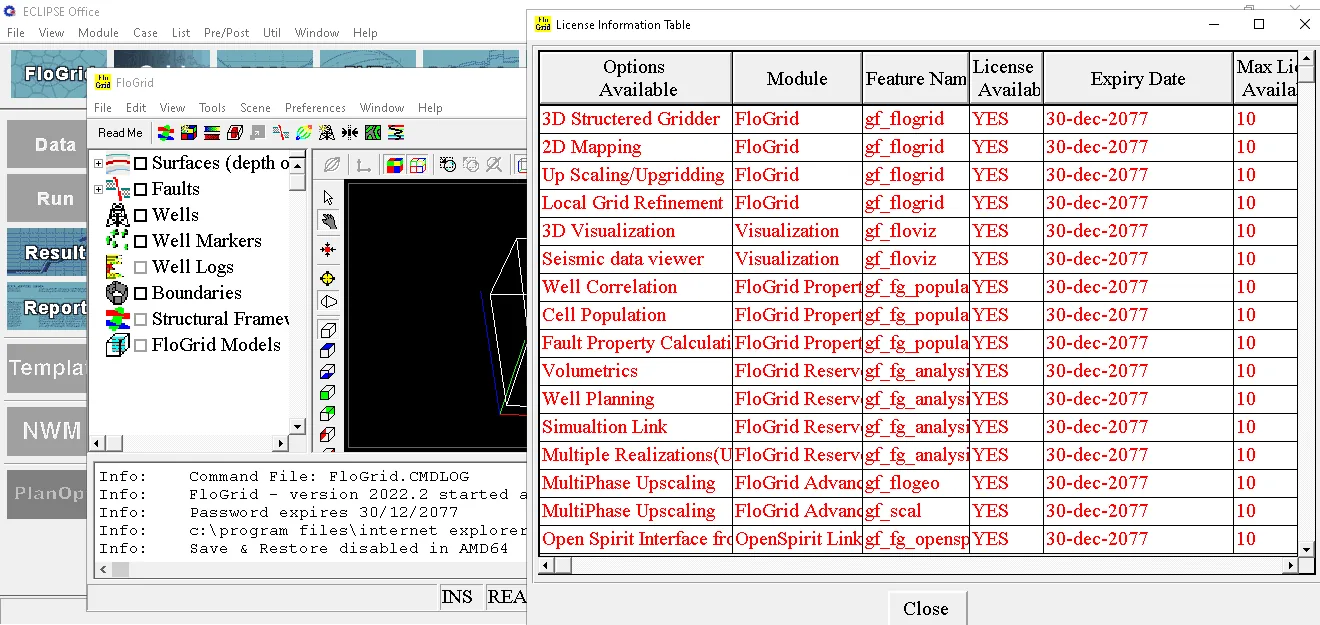Open the Boundaries ring icon
The height and width of the screenshot is (625, 1320).
coord(117,293)
